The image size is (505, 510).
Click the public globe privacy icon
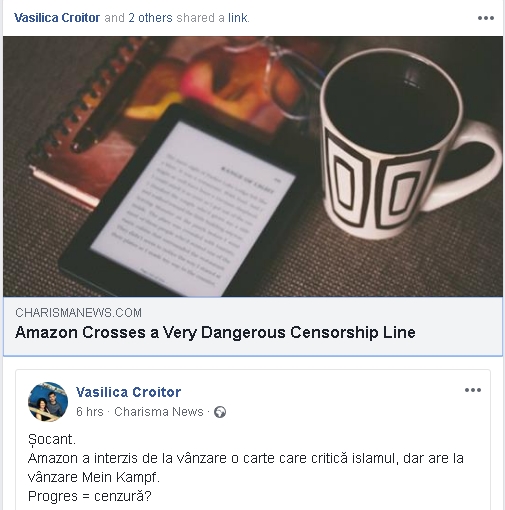pyautogui.click(x=220, y=412)
